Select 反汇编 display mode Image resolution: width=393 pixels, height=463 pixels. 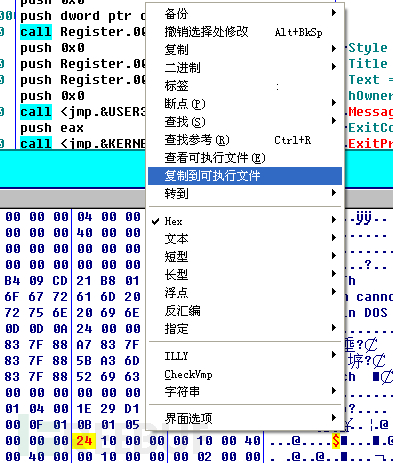pyautogui.click(x=245, y=311)
